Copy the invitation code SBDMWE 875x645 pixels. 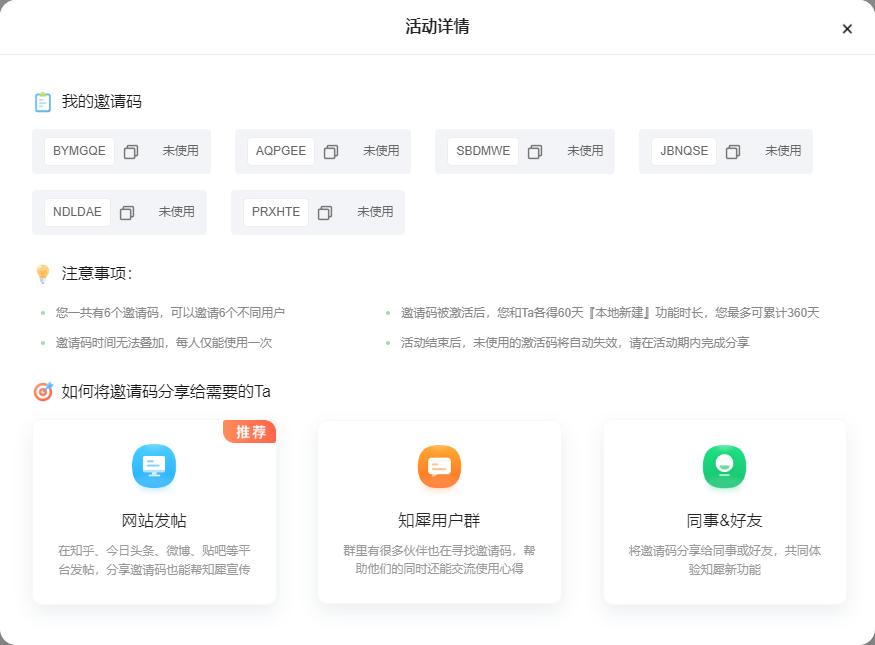[x=534, y=150]
